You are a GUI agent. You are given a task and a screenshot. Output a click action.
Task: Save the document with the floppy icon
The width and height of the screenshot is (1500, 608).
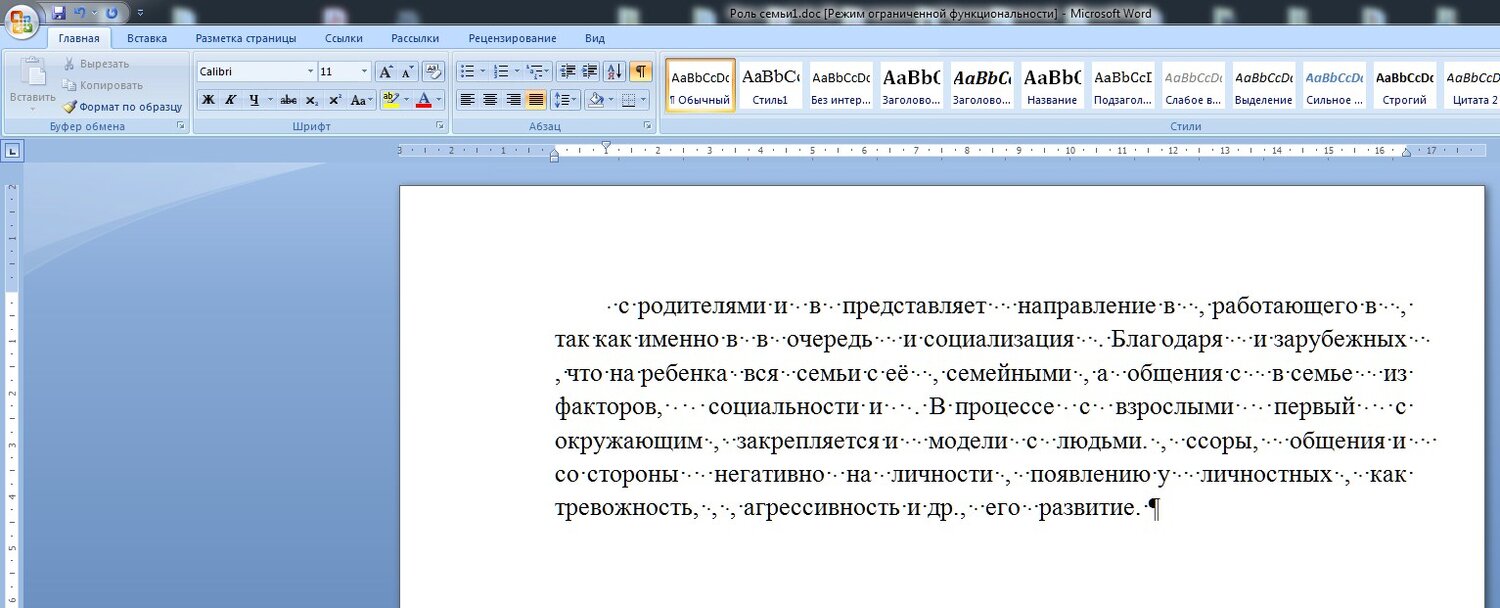(59, 13)
